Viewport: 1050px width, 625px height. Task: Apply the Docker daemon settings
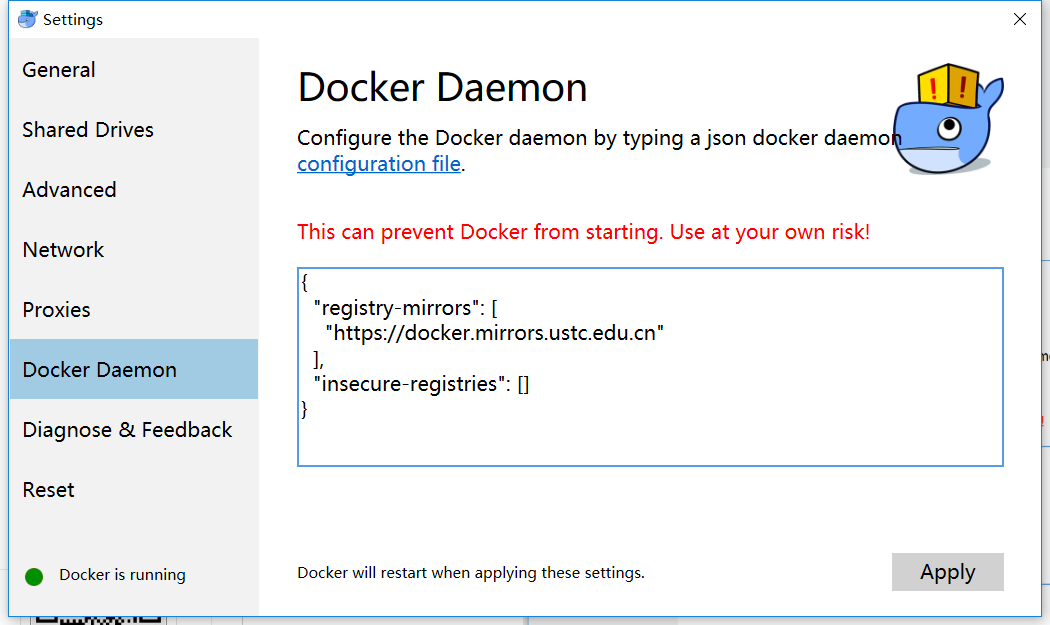click(948, 572)
